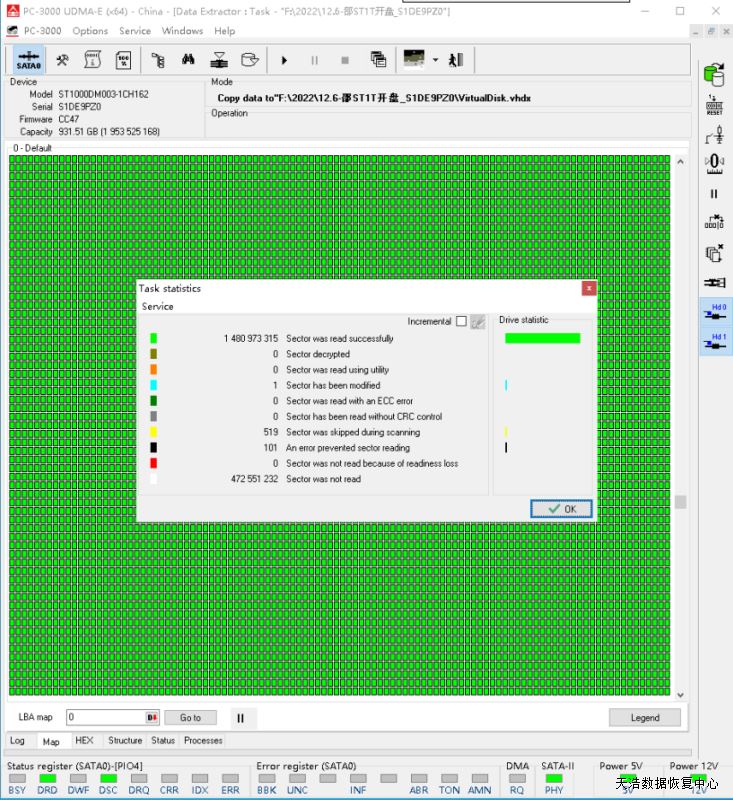The width and height of the screenshot is (733, 800).
Task: Select the Hd 1 head icon
Action: [716, 342]
